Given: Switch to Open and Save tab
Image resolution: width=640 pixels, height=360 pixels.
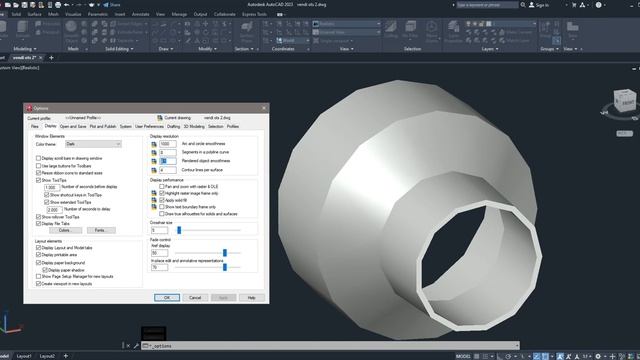Looking at the screenshot, I should [x=73, y=127].
